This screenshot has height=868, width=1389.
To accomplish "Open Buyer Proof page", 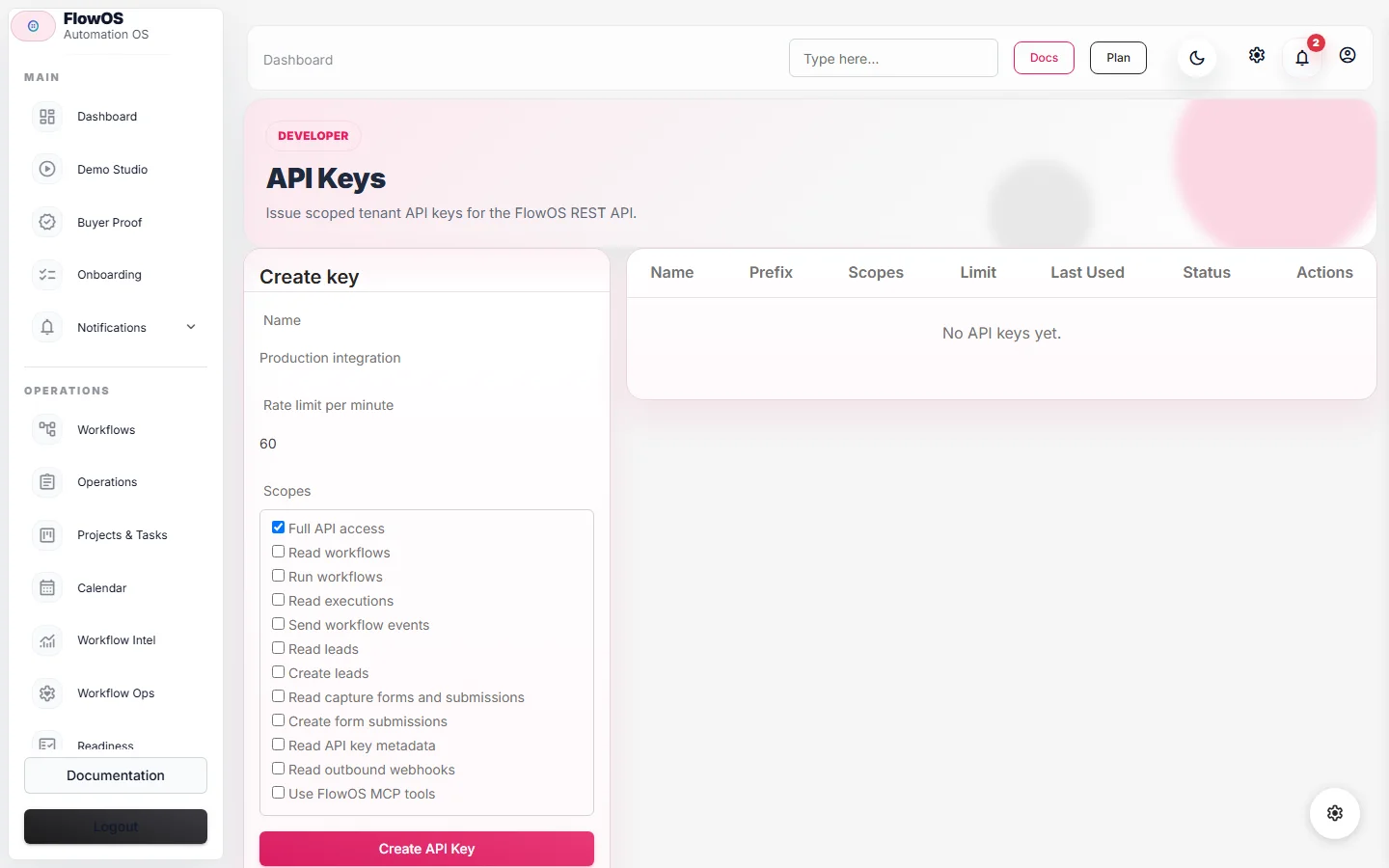I will (116, 222).
